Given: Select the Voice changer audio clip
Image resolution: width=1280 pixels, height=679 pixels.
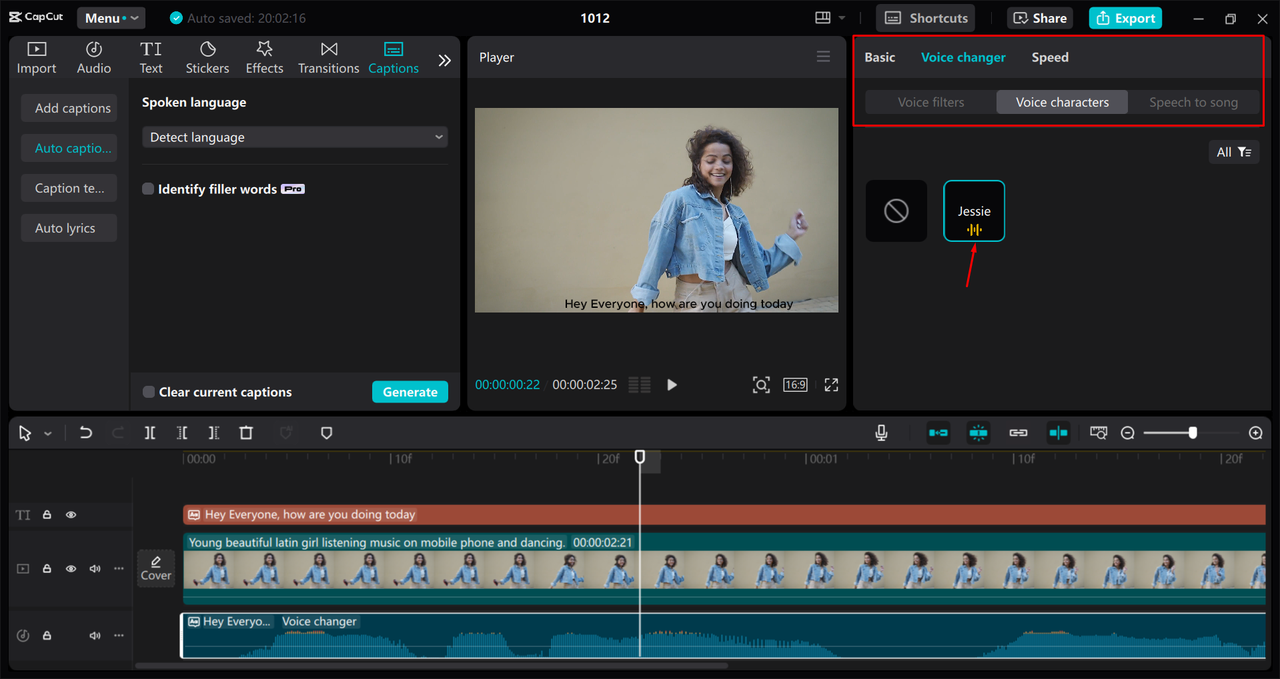Looking at the screenshot, I should tap(724, 635).
